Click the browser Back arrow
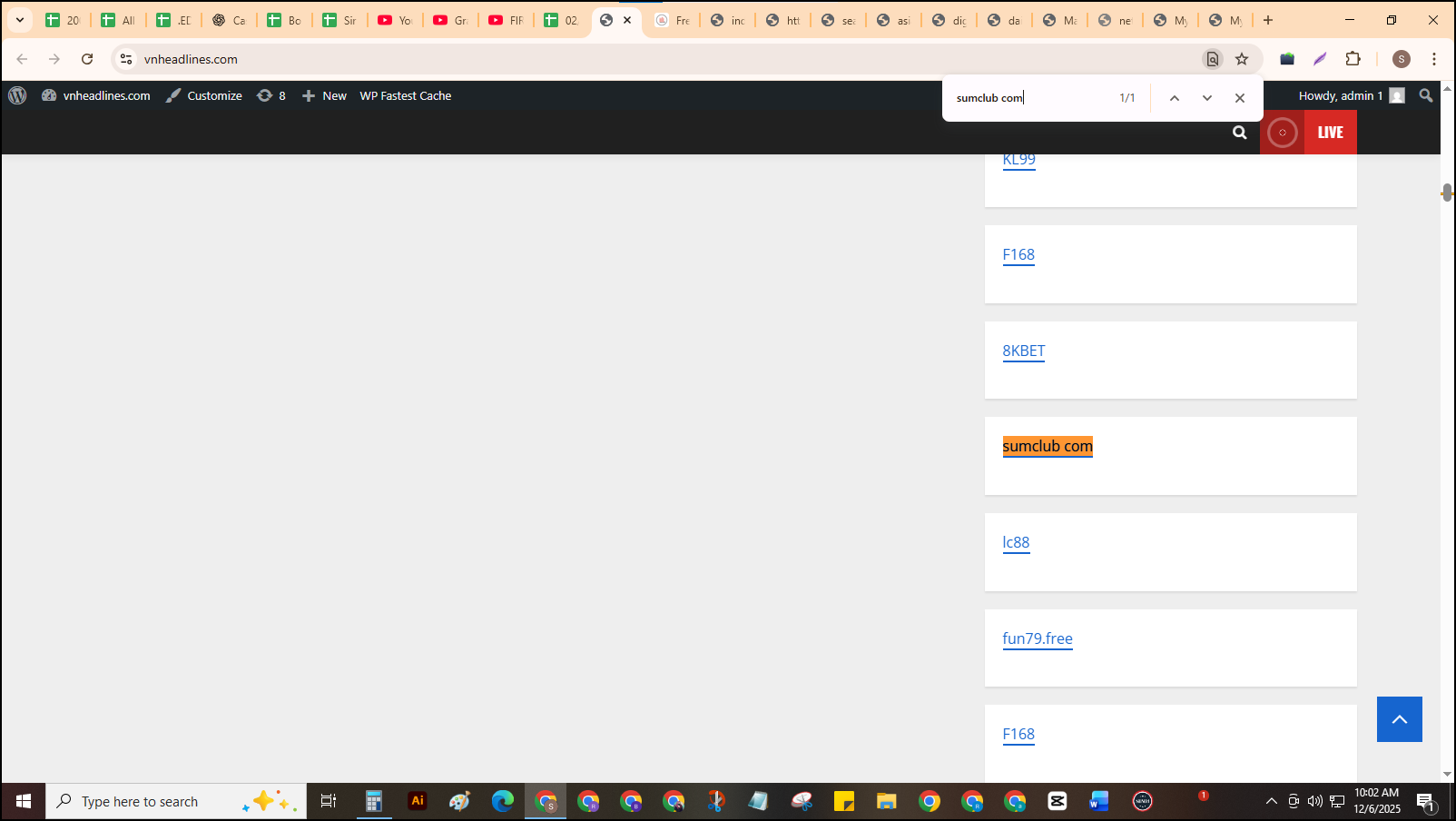The height and width of the screenshot is (821, 1456). point(22,59)
